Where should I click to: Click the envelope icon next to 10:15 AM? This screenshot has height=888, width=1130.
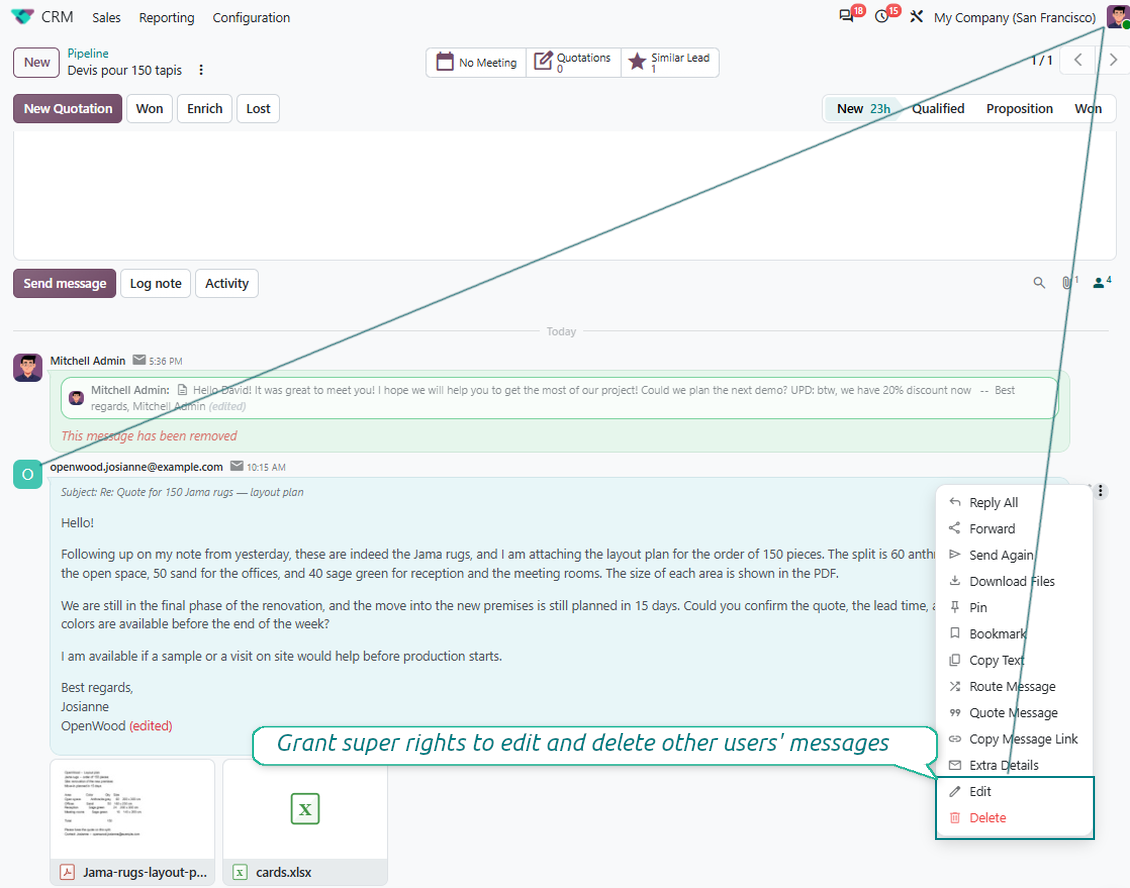(x=236, y=466)
